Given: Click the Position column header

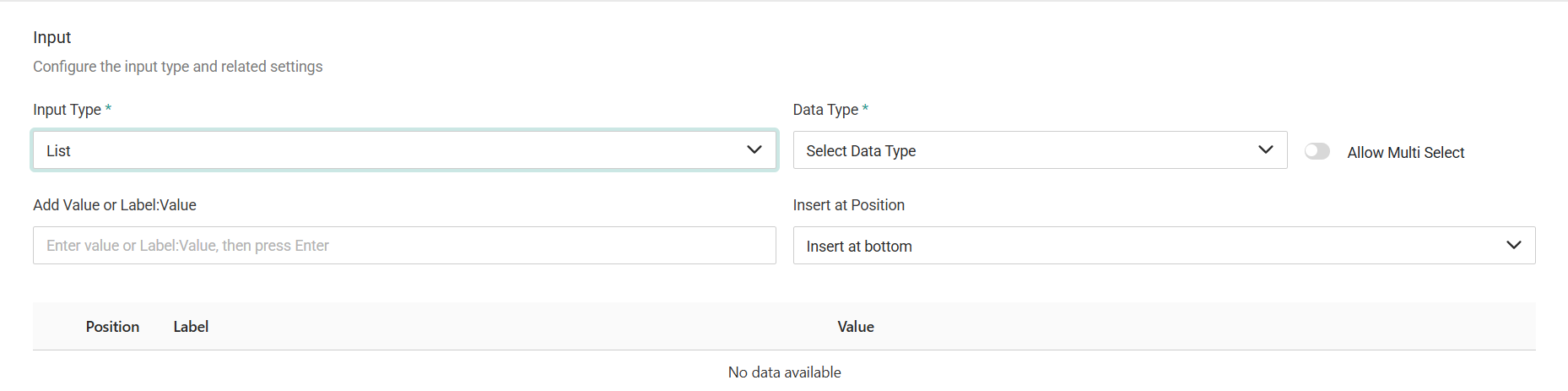Looking at the screenshot, I should [x=112, y=327].
